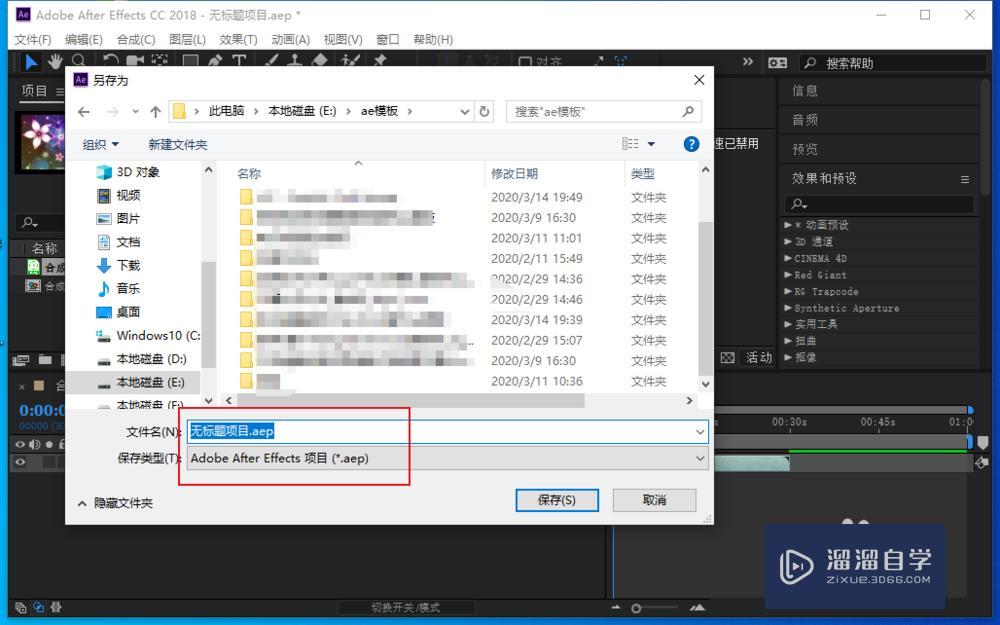The width and height of the screenshot is (1000, 625).
Task: Select the Eraser tool
Action: tap(319, 62)
